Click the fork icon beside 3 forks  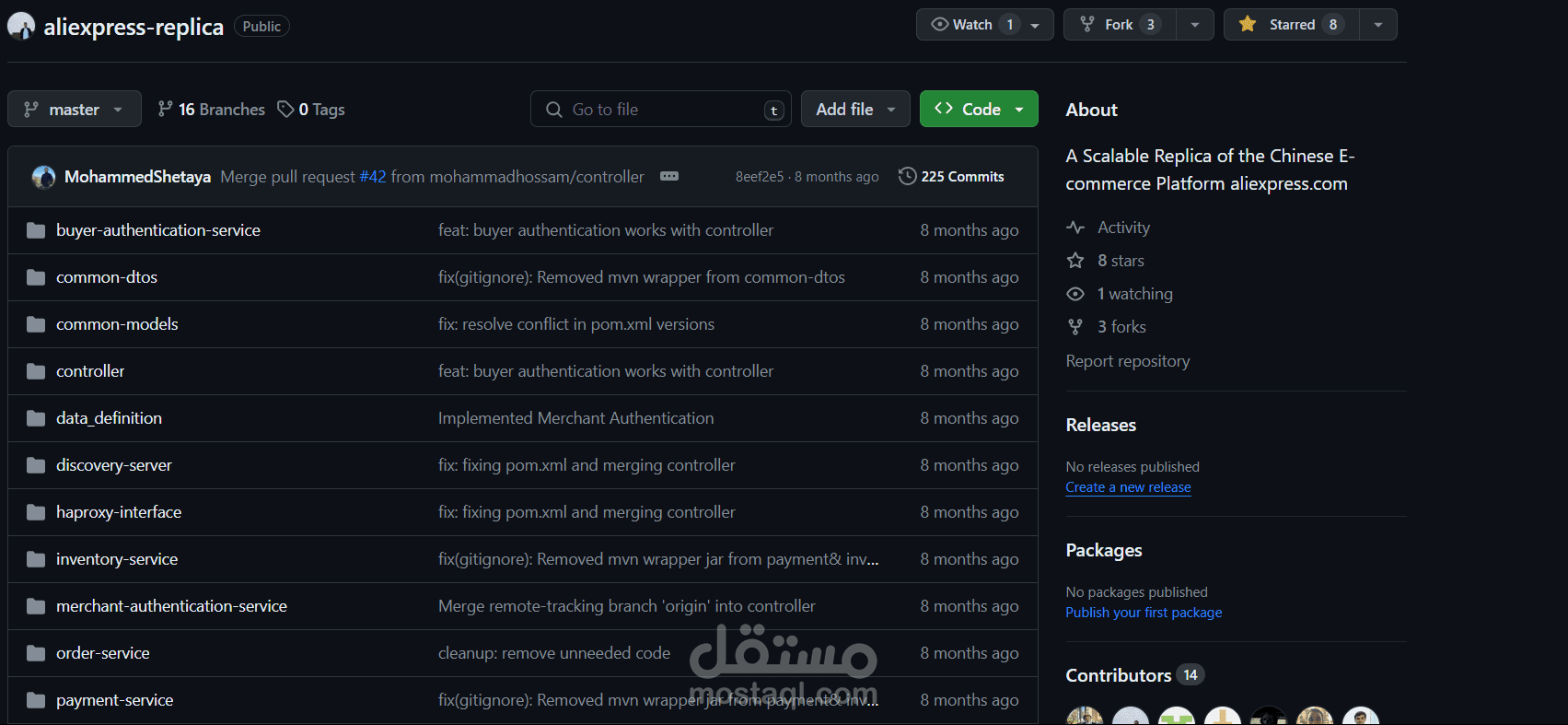tap(1075, 327)
